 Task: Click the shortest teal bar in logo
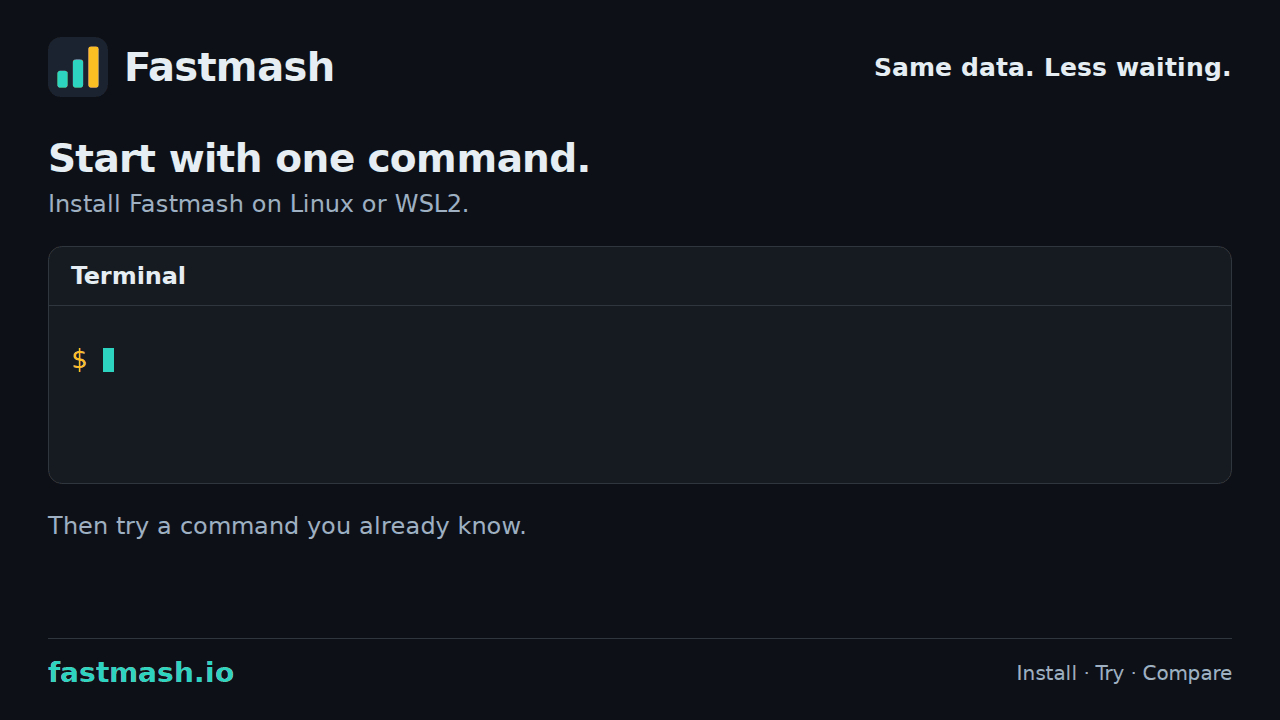[63, 79]
